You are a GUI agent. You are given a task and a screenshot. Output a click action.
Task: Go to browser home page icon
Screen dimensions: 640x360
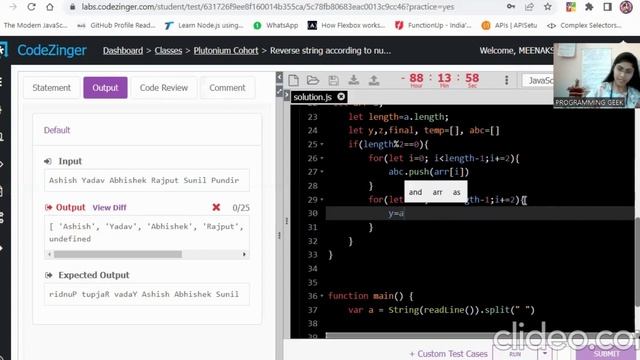point(50,7)
